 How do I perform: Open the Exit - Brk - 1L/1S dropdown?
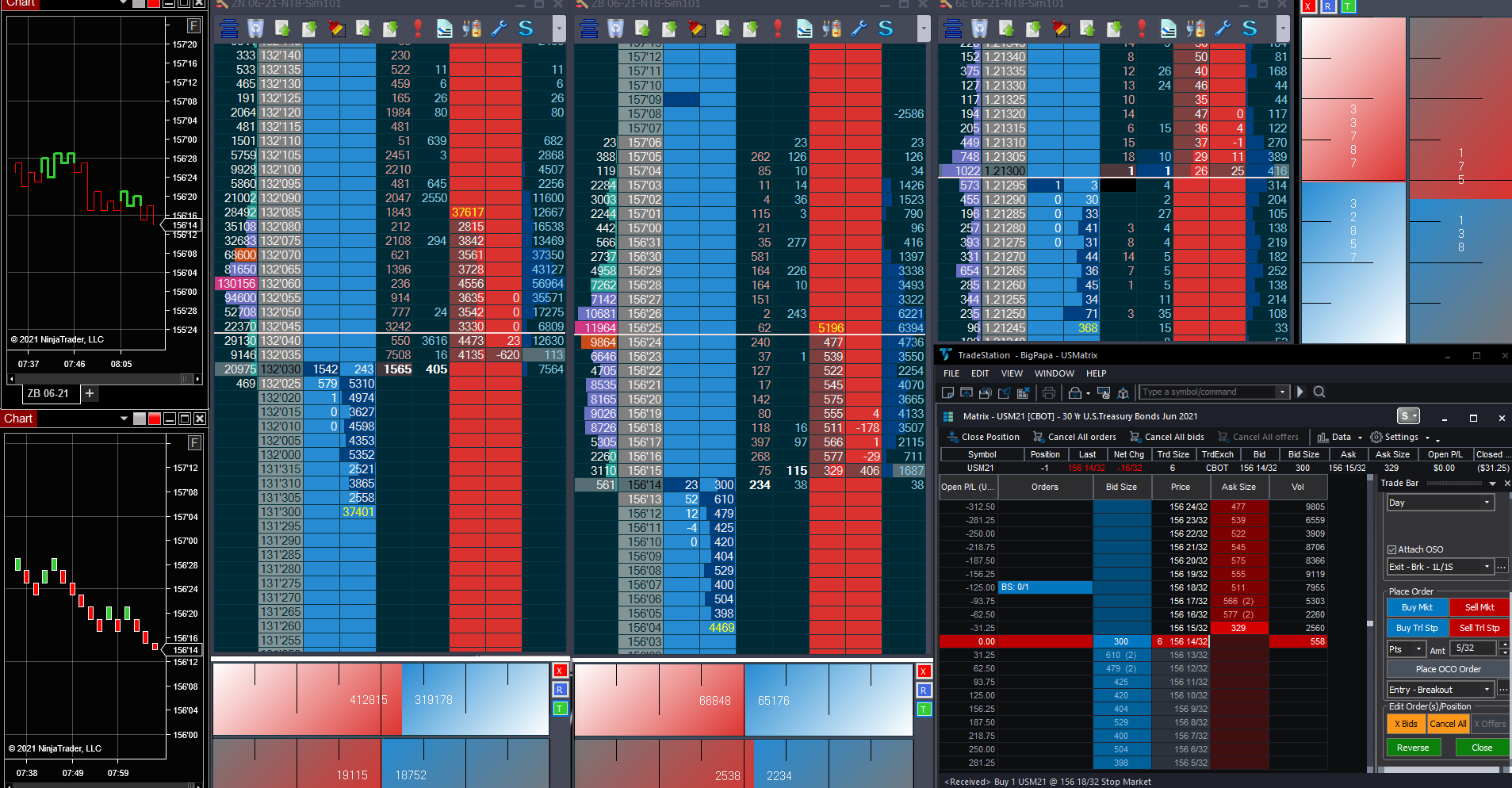(1440, 567)
